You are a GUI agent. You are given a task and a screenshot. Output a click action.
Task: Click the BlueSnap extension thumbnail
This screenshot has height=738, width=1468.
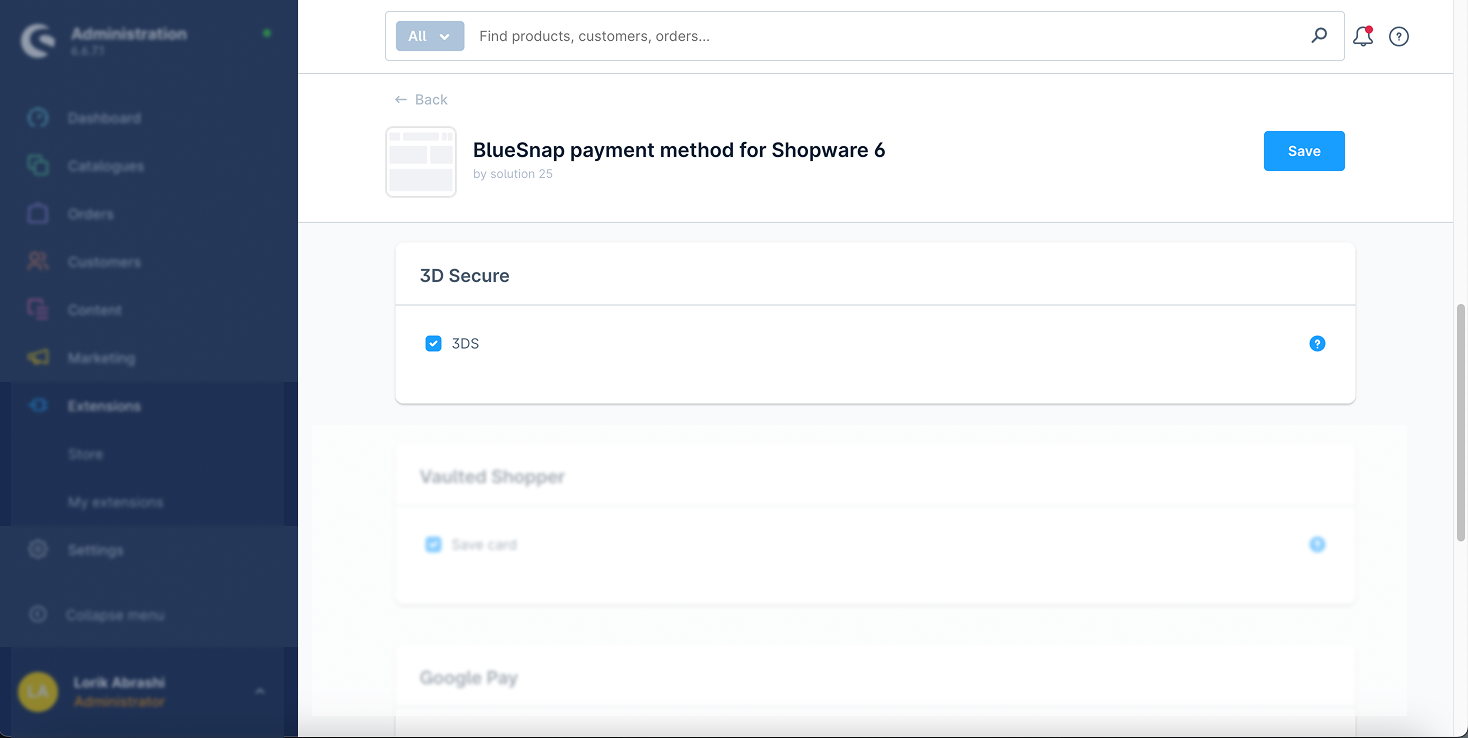click(421, 162)
